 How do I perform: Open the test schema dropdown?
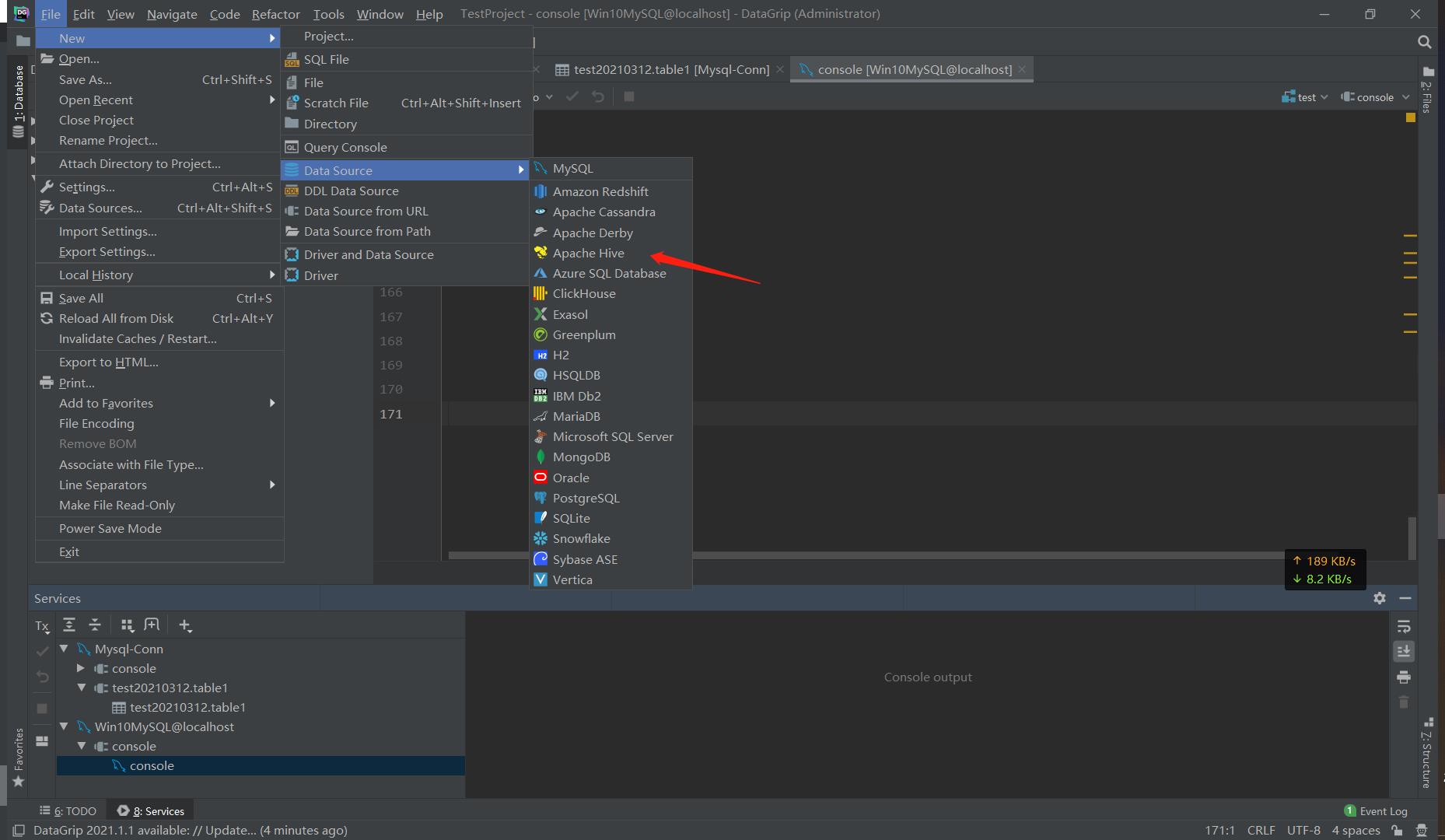point(1304,97)
